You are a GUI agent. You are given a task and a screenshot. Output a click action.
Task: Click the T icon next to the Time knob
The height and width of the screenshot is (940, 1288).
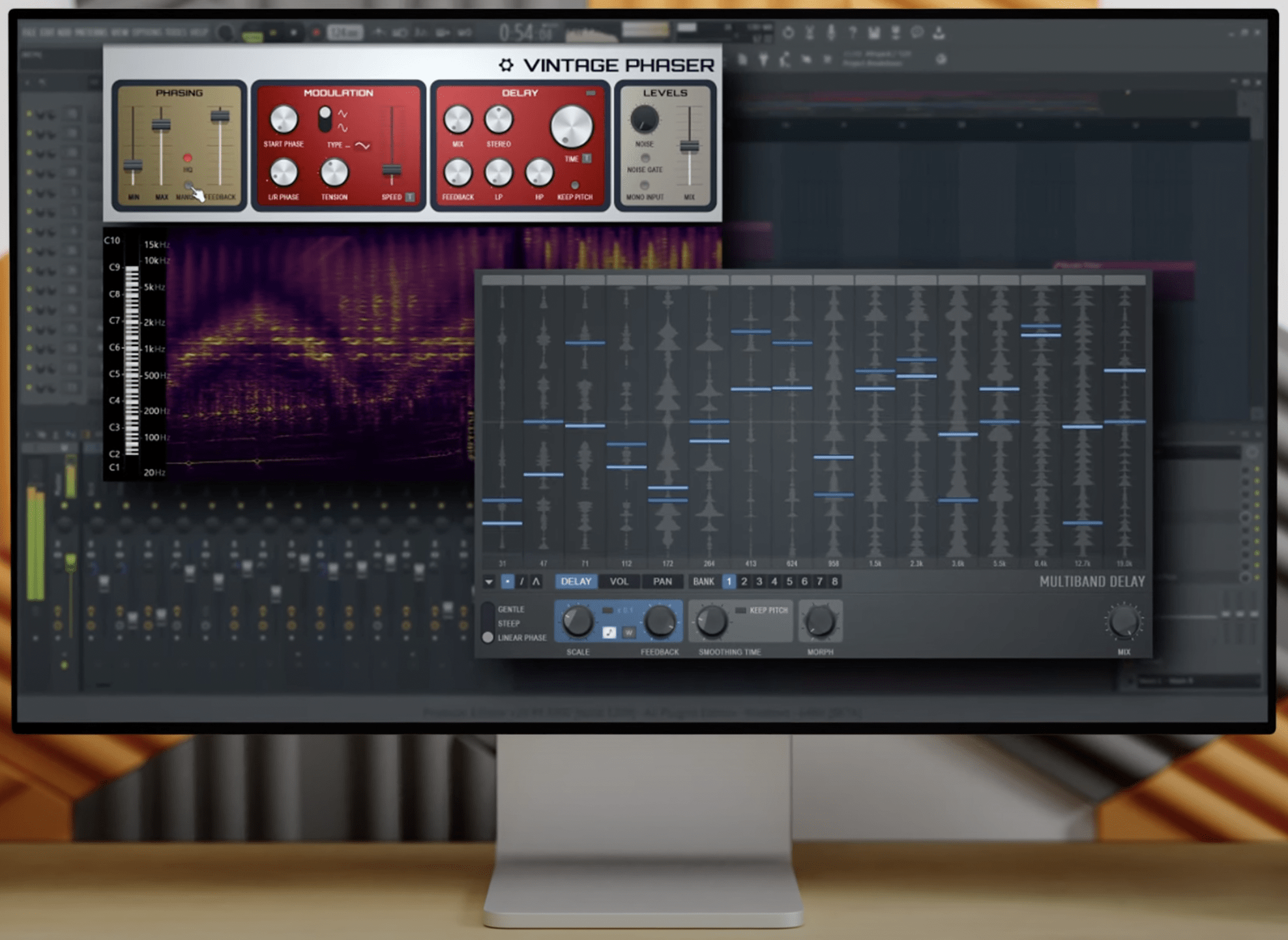tap(587, 159)
